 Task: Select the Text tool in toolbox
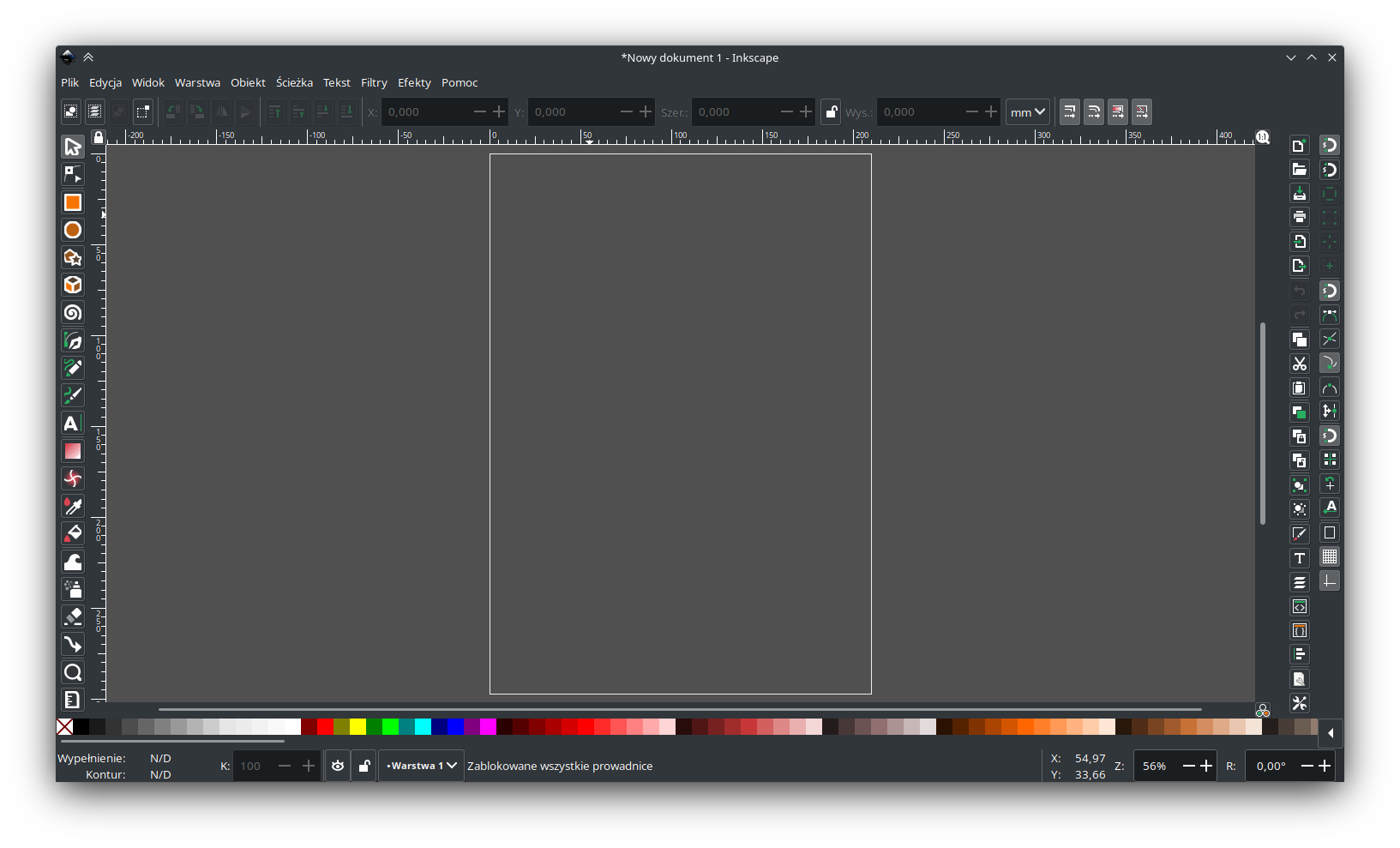pyautogui.click(x=73, y=424)
